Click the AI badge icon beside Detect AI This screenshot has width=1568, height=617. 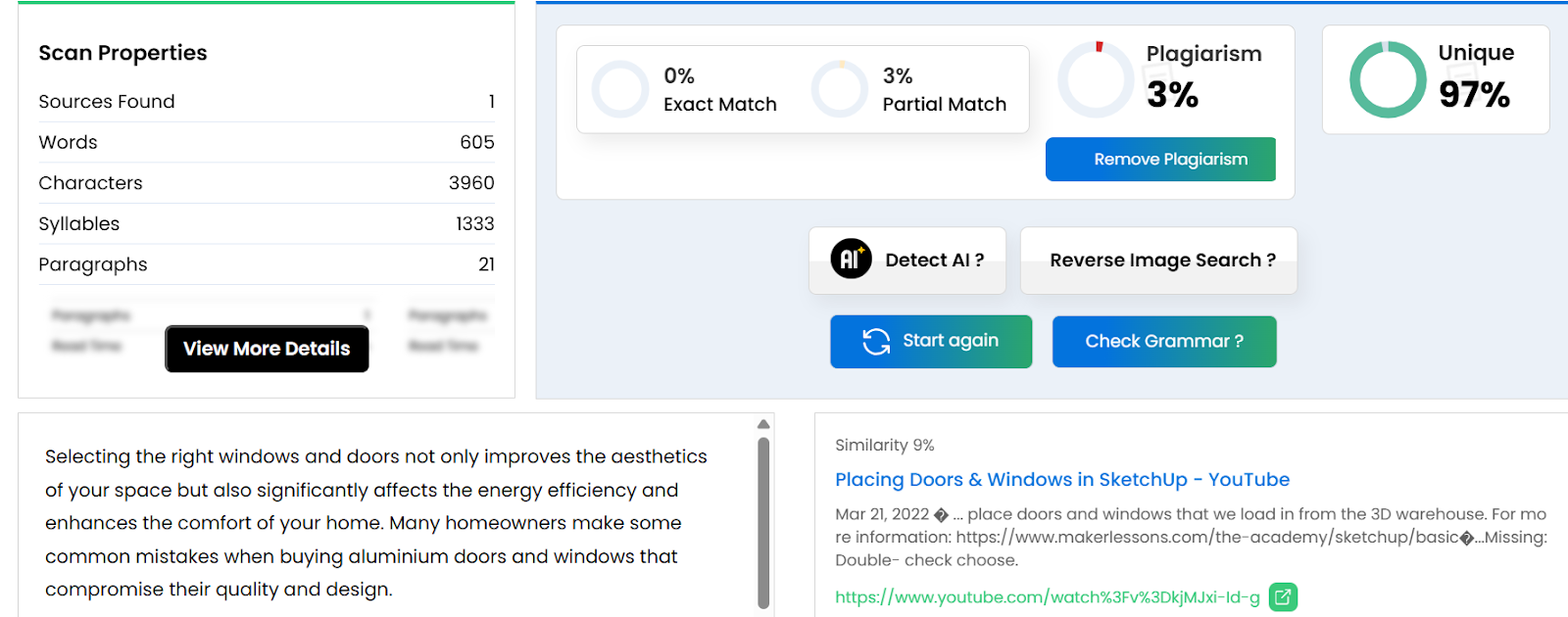pos(851,260)
